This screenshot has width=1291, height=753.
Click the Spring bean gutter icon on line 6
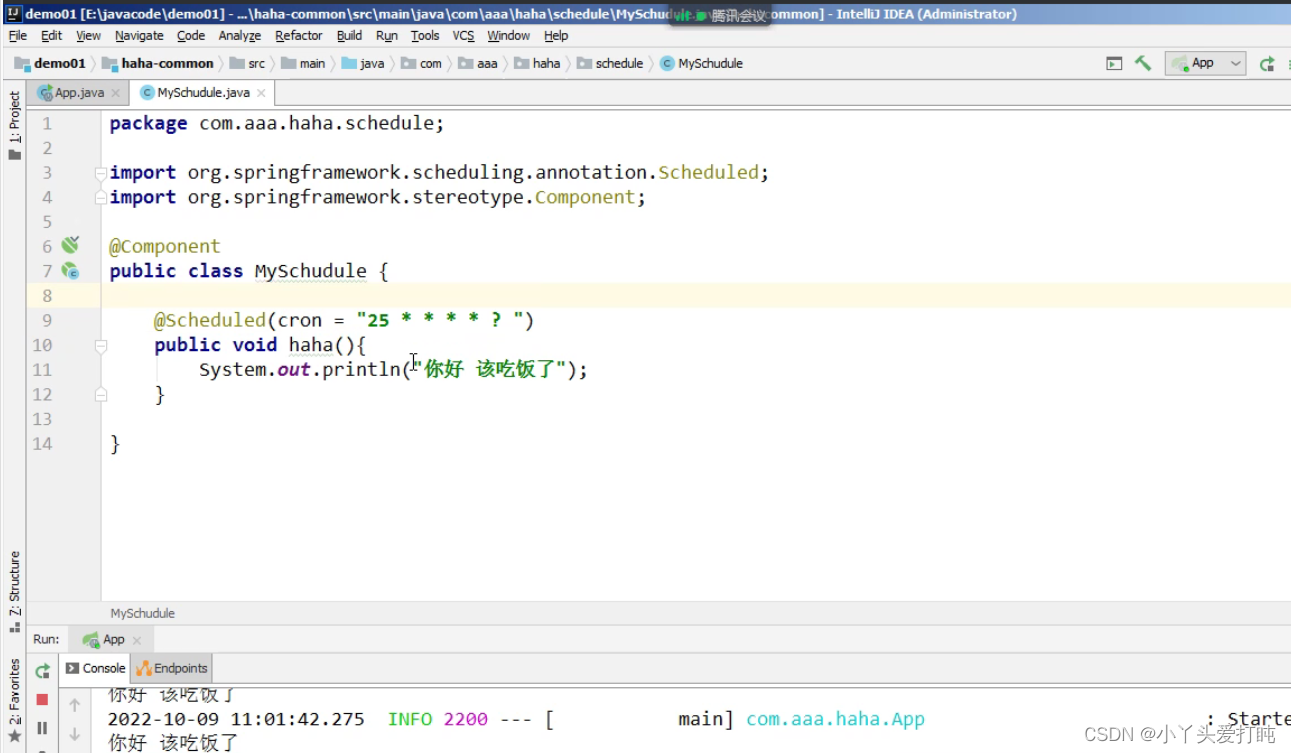click(70, 245)
